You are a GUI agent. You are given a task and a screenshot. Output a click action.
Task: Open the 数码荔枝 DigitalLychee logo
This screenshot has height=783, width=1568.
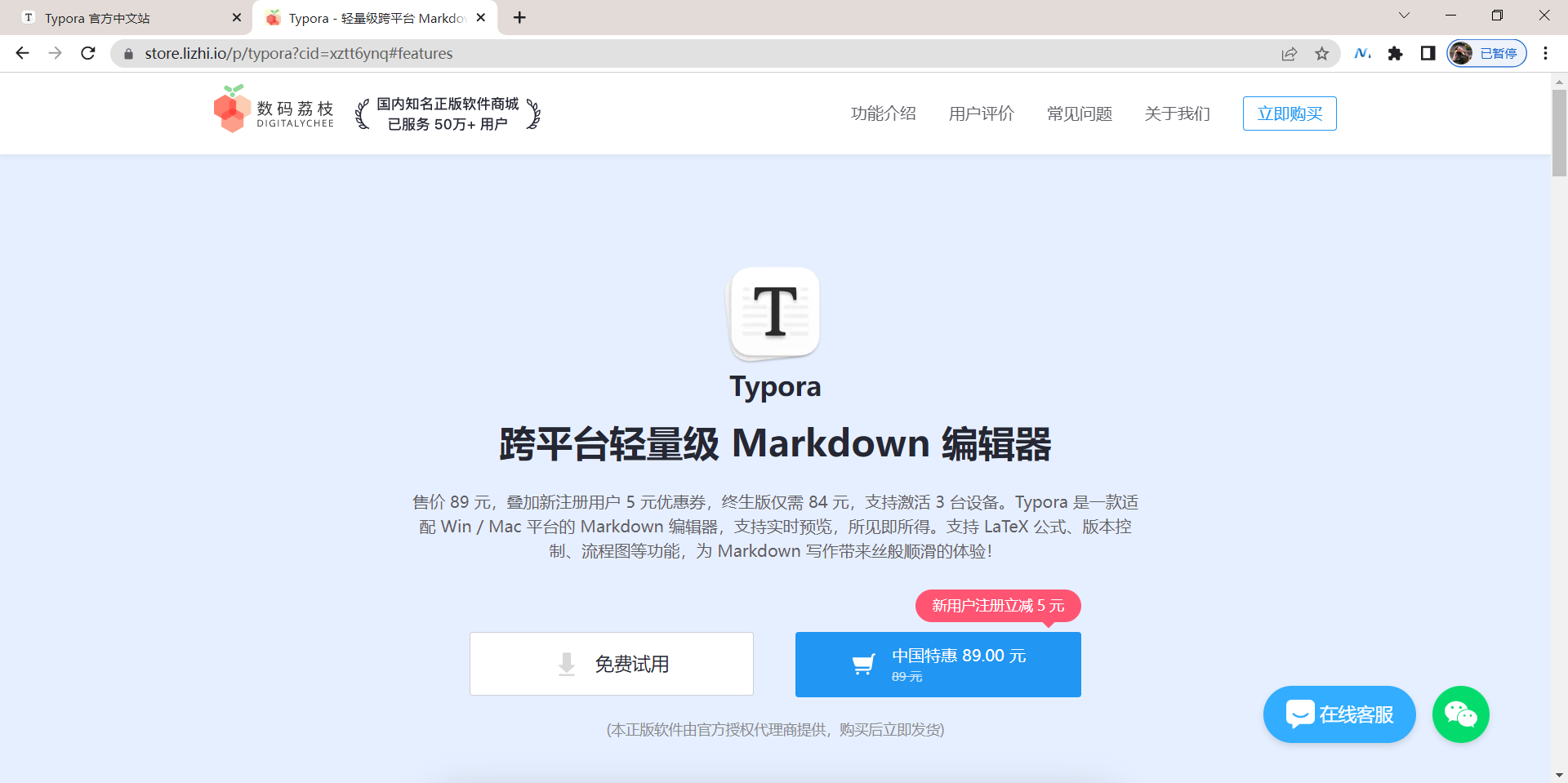click(x=274, y=109)
